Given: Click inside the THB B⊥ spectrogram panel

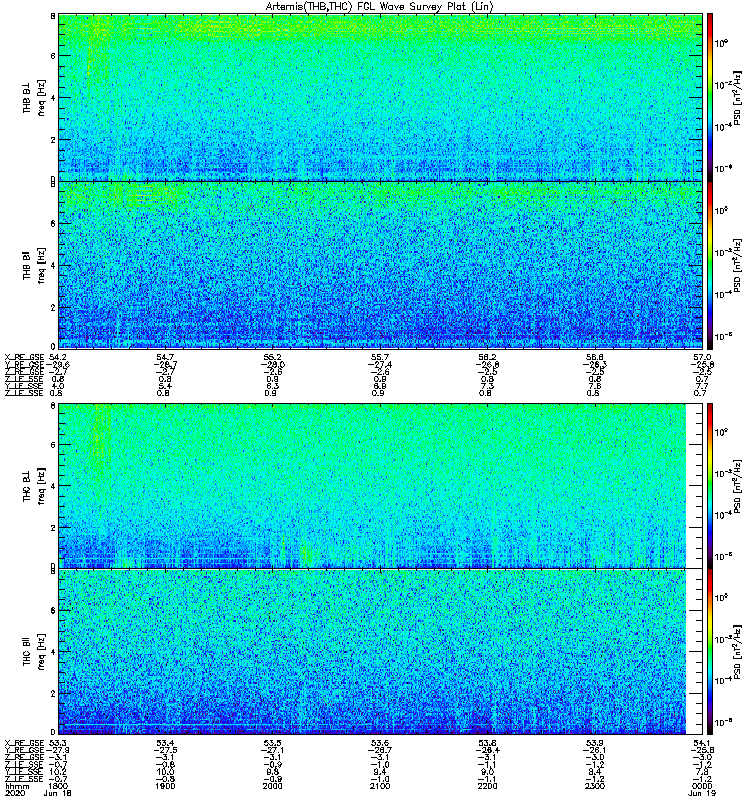Looking at the screenshot, I should [x=380, y=97].
